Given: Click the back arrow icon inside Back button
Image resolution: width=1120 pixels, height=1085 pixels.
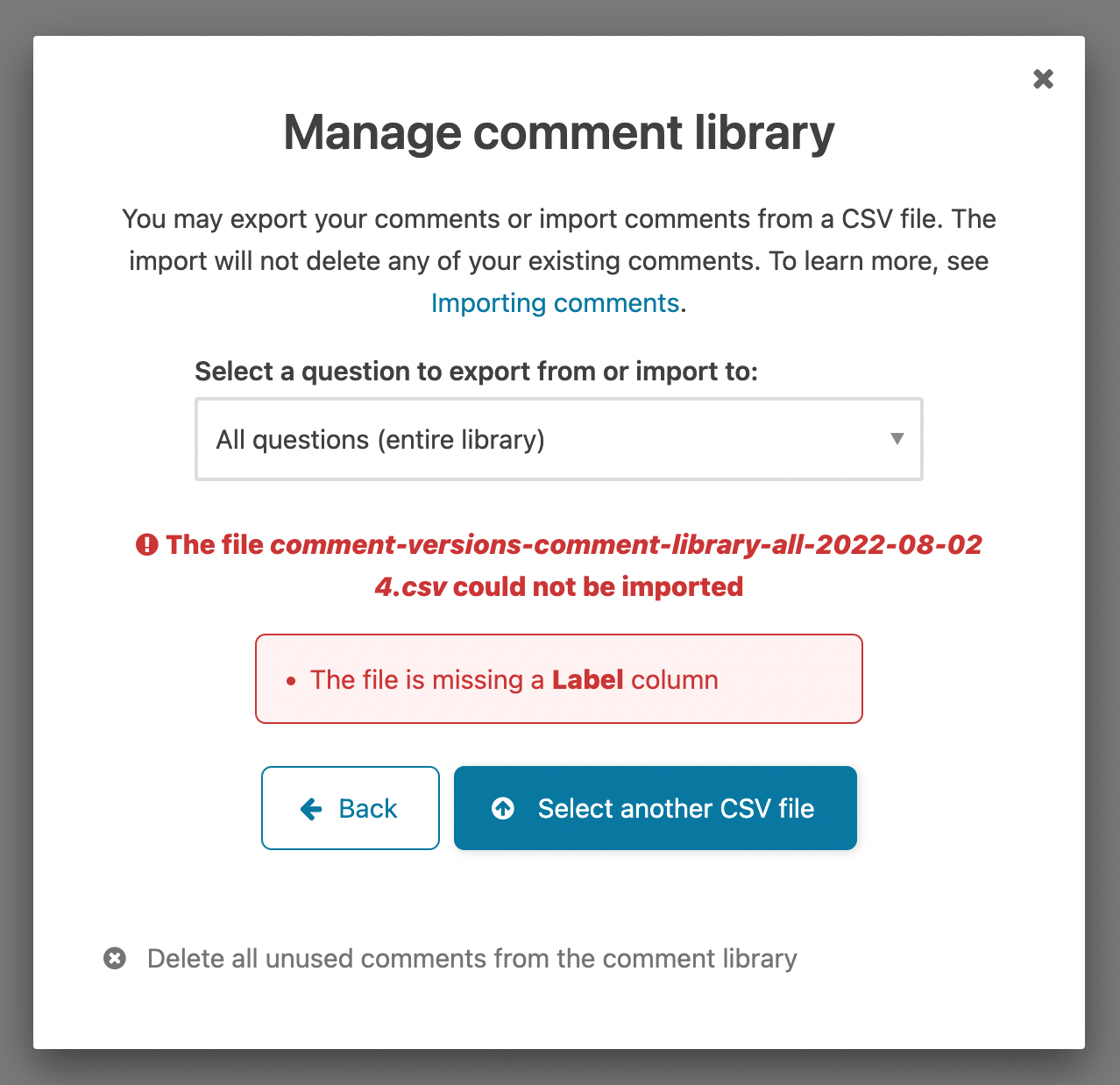Looking at the screenshot, I should 311,808.
